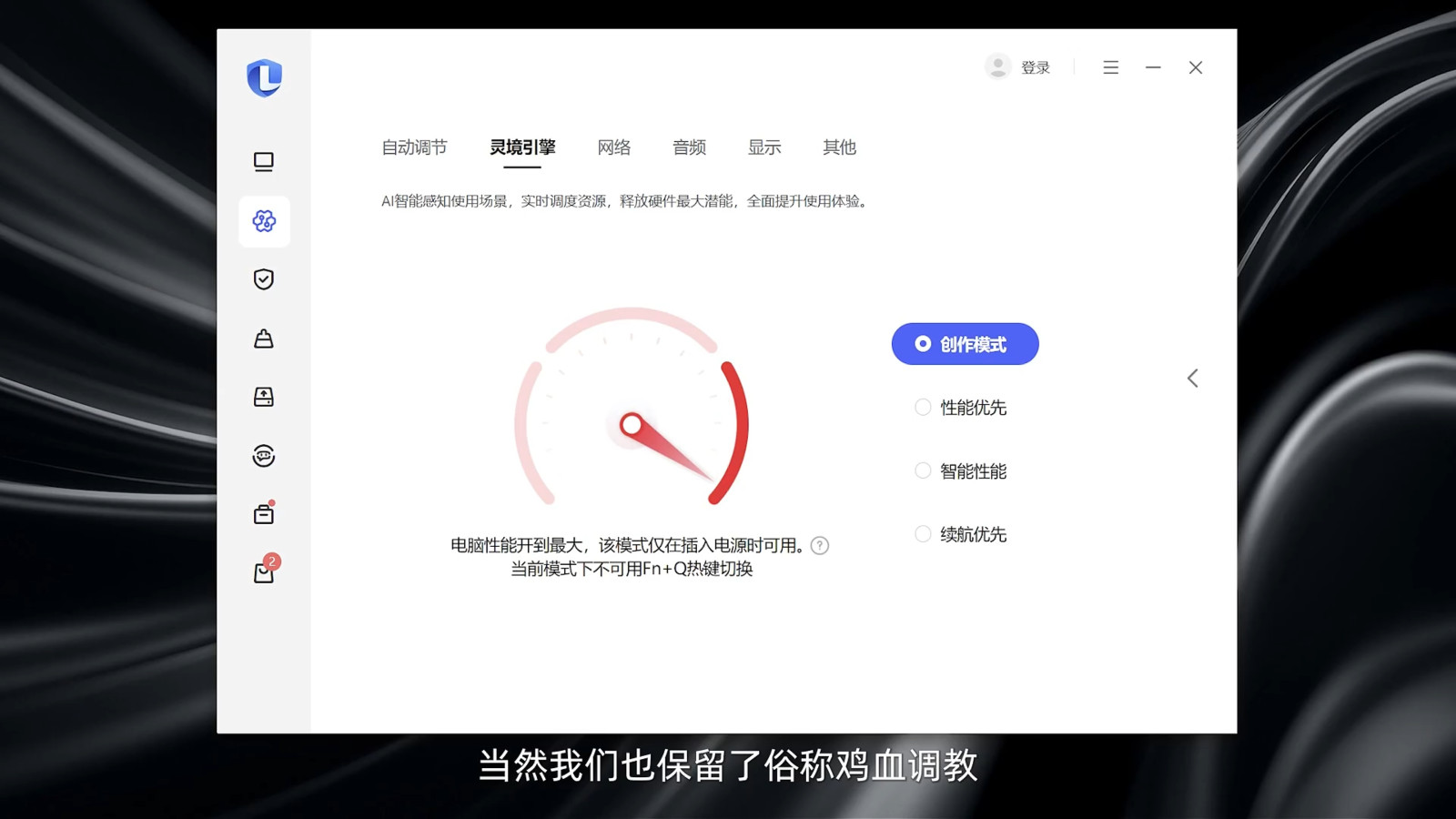The image size is (1456, 819).
Task: Select the 智能性能 radio option
Action: tap(961, 471)
